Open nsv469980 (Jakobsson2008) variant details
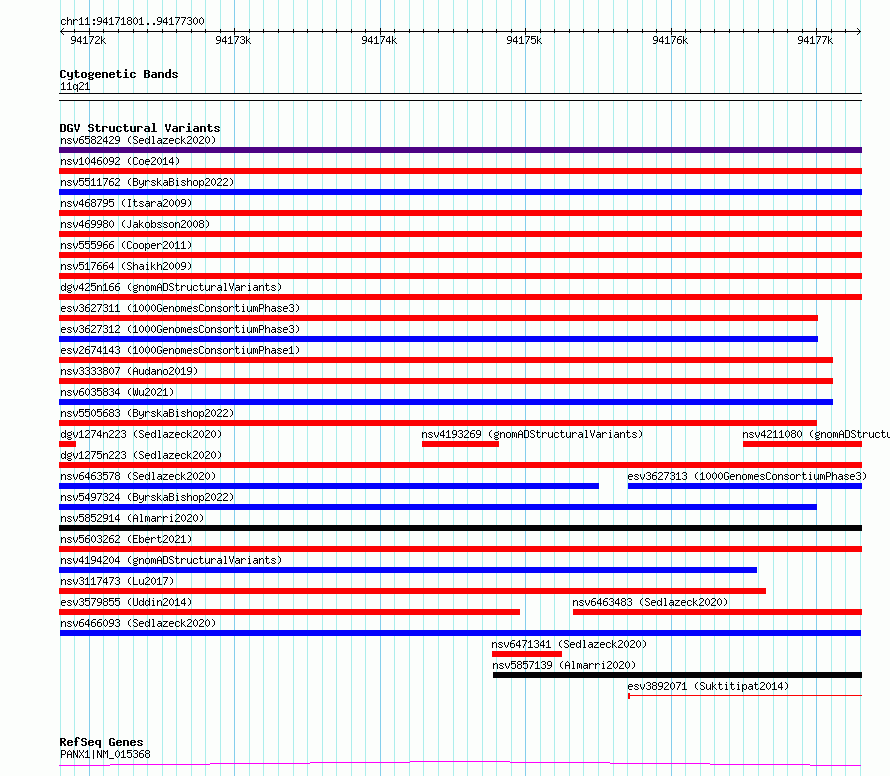This screenshot has width=890, height=776. [135, 224]
